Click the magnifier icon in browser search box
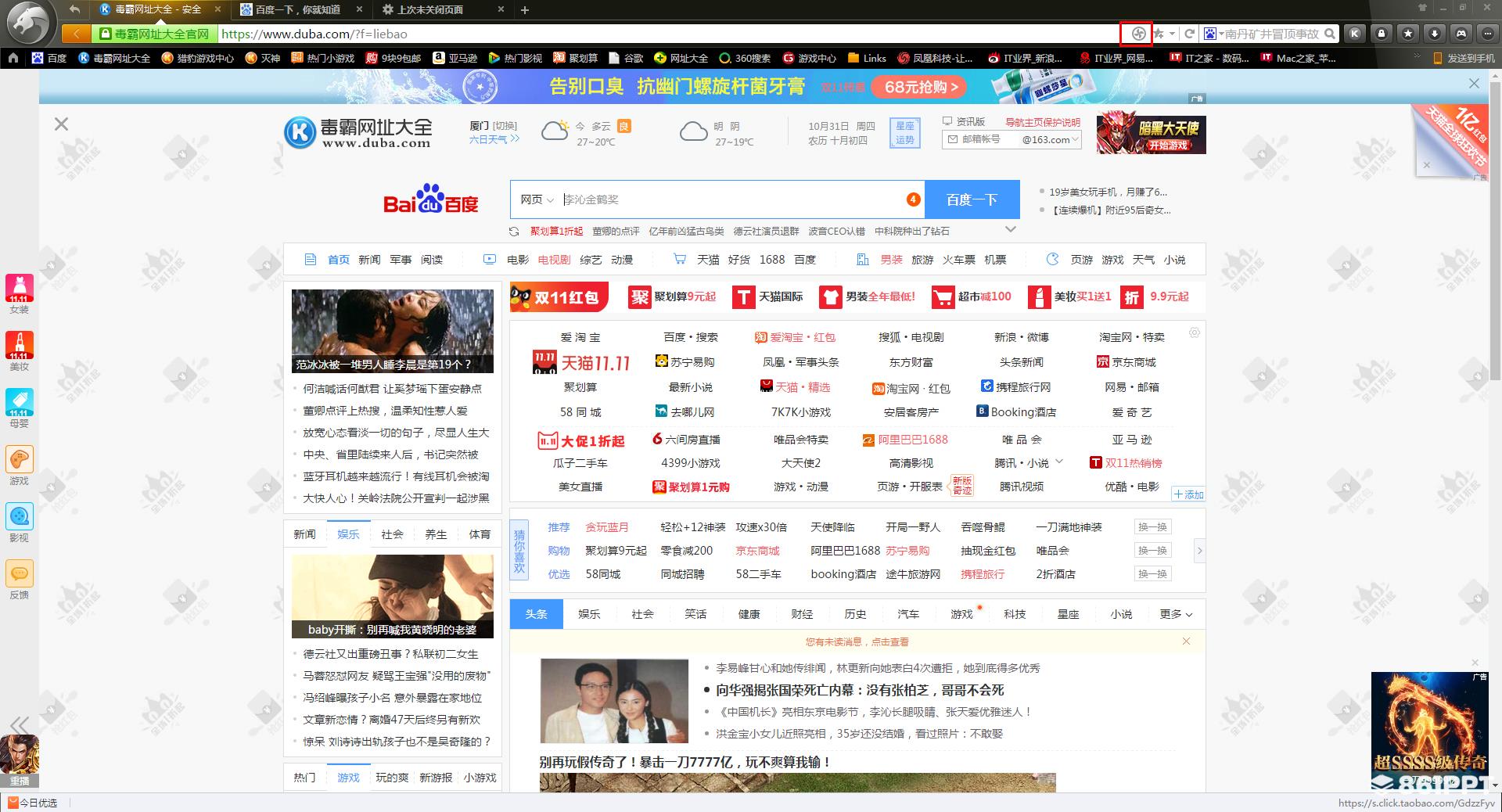Viewport: 1502px width, 812px height. (x=1331, y=34)
